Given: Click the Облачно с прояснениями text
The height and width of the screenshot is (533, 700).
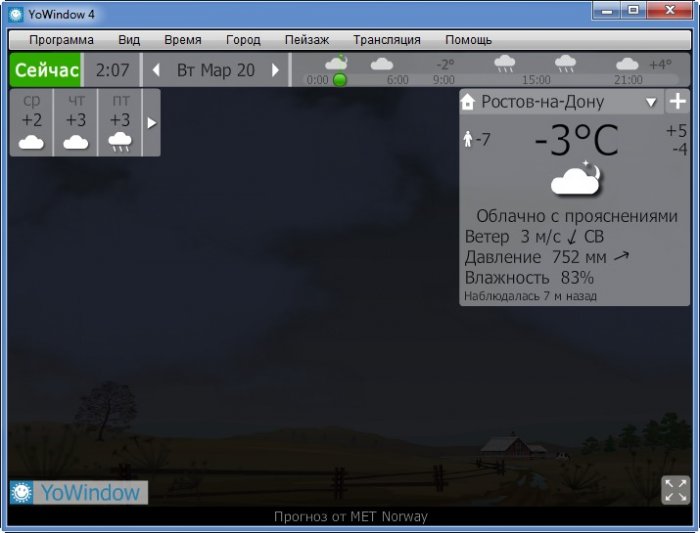Looking at the screenshot, I should pyautogui.click(x=577, y=216).
